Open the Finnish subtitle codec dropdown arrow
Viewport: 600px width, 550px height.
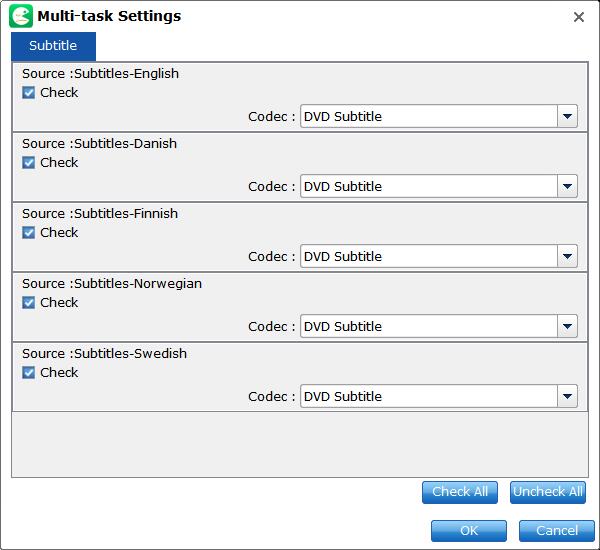pyautogui.click(x=567, y=256)
